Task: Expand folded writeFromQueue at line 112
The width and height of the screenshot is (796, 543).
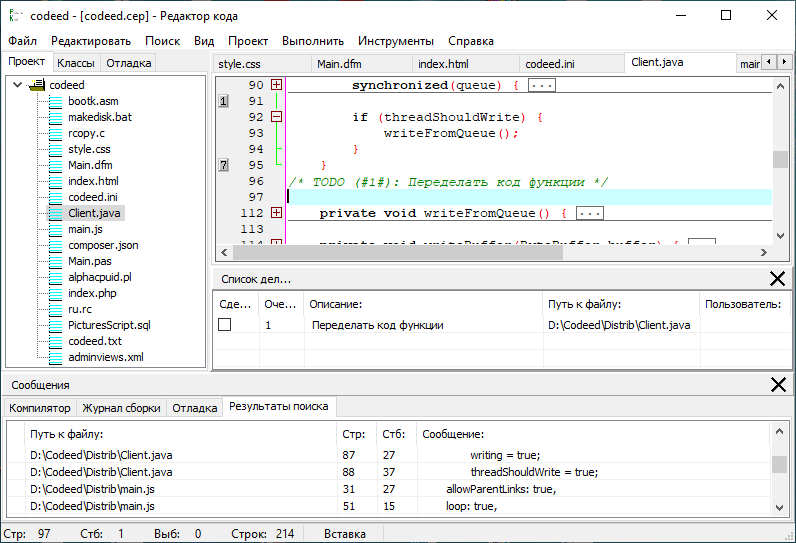Action: coord(277,213)
